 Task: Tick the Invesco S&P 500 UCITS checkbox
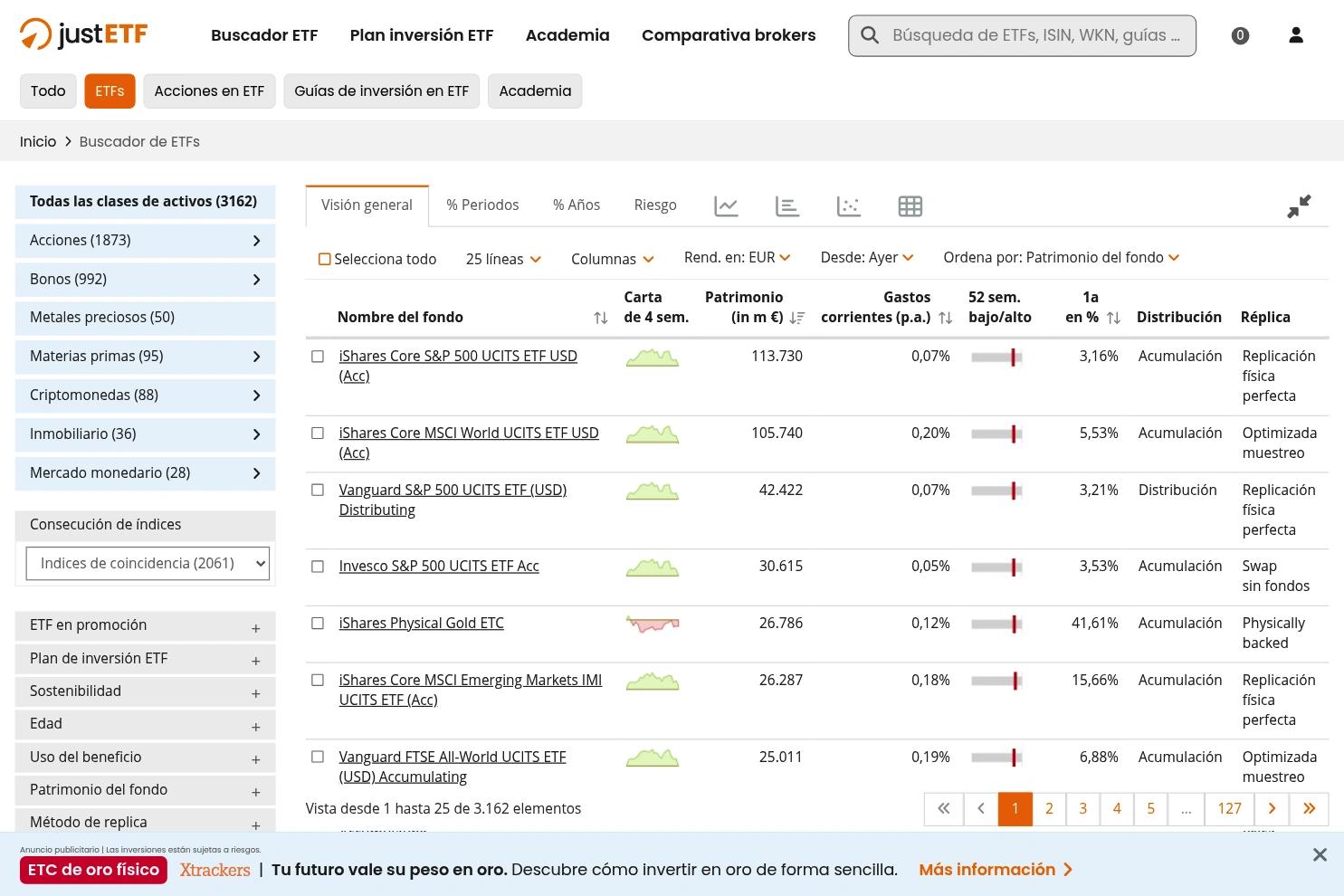click(318, 567)
